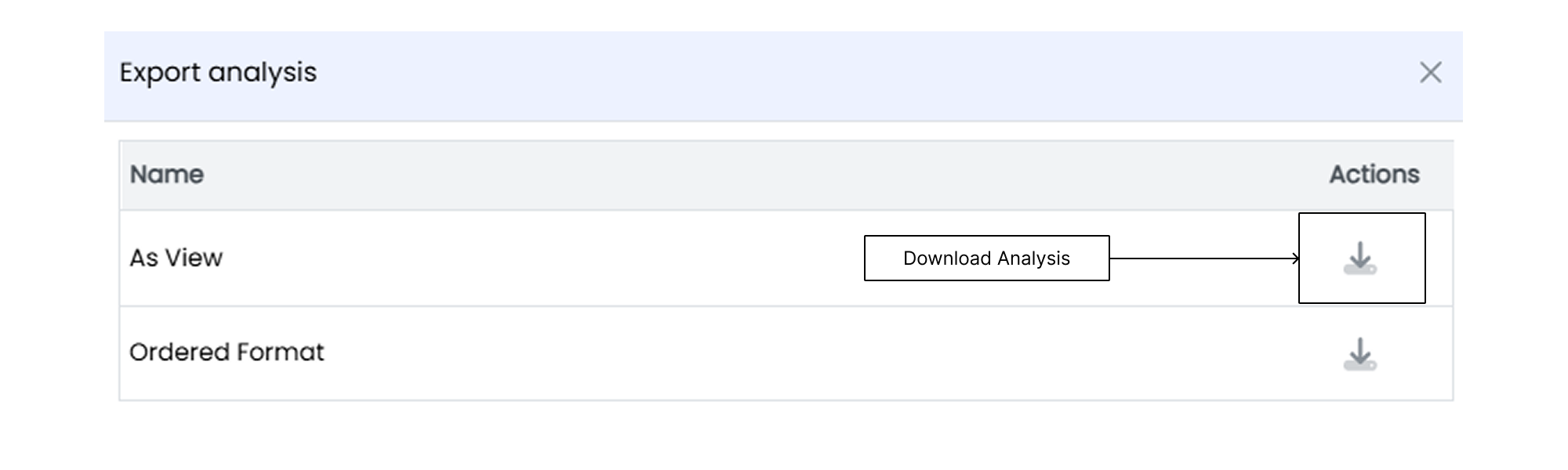Click the Actions column header
1568x470 pixels.
(x=1374, y=174)
